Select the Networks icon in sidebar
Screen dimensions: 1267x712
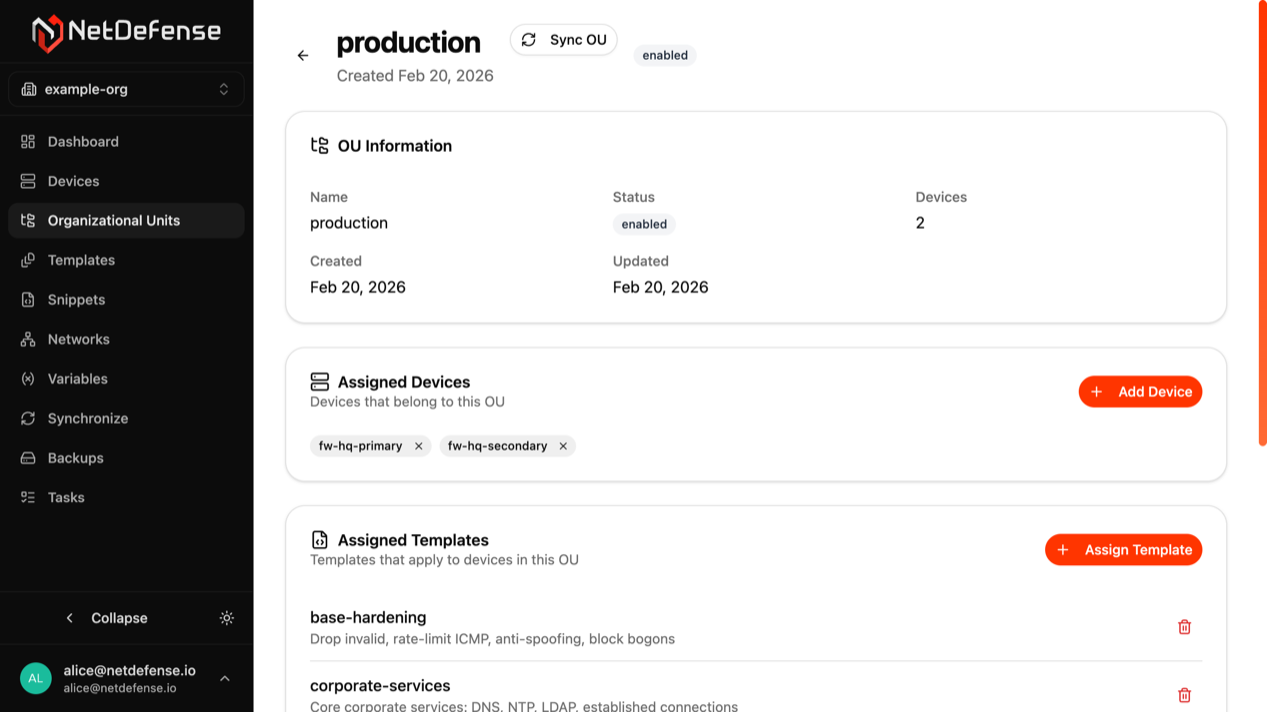(28, 339)
